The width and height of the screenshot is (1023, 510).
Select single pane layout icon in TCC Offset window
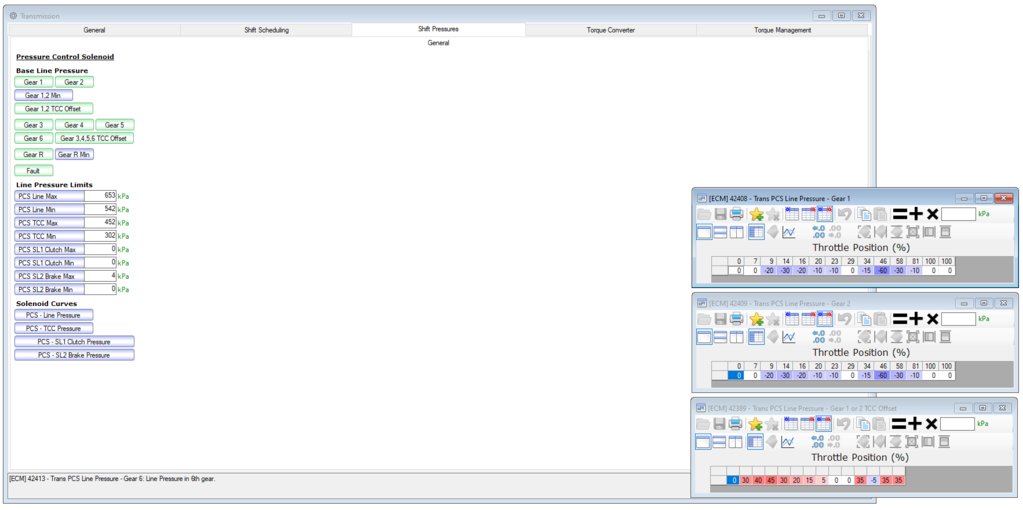click(704, 442)
